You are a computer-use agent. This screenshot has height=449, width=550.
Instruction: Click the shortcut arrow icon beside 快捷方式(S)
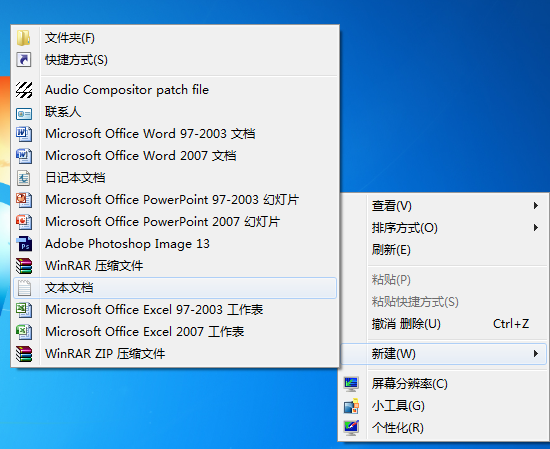click(24, 60)
